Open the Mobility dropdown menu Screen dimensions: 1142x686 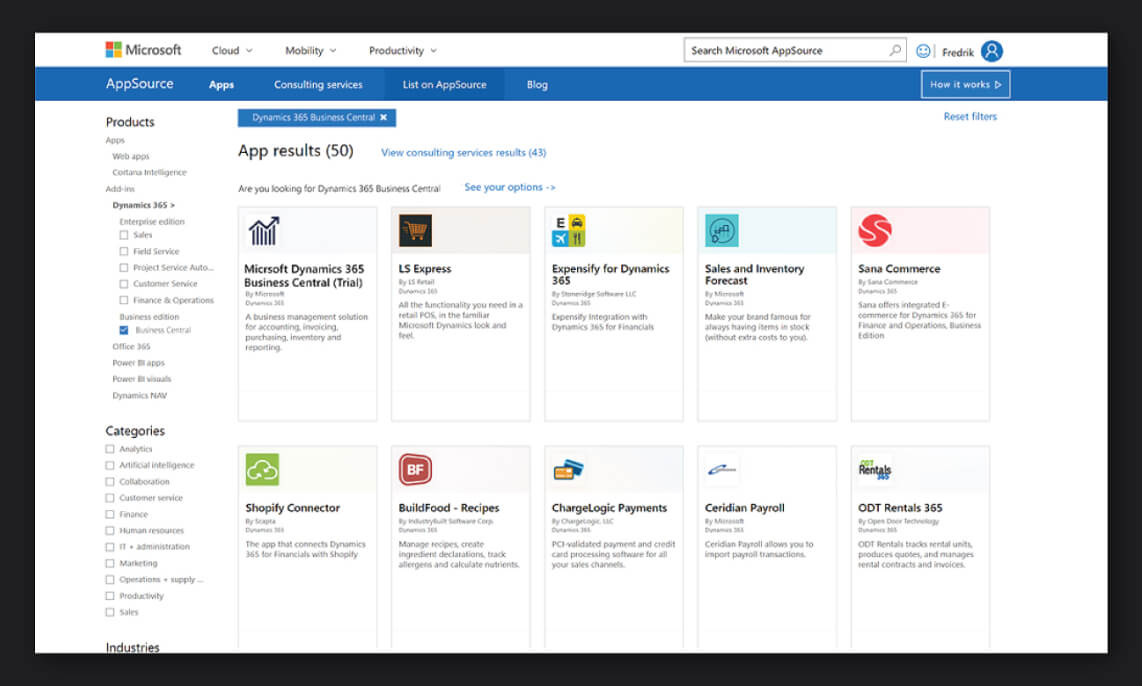(310, 51)
